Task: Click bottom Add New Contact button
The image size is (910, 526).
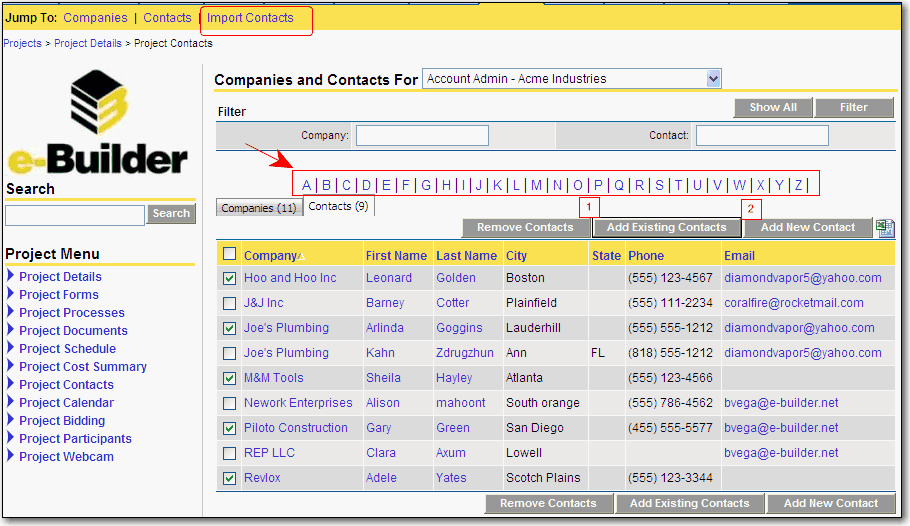Action: click(x=831, y=503)
